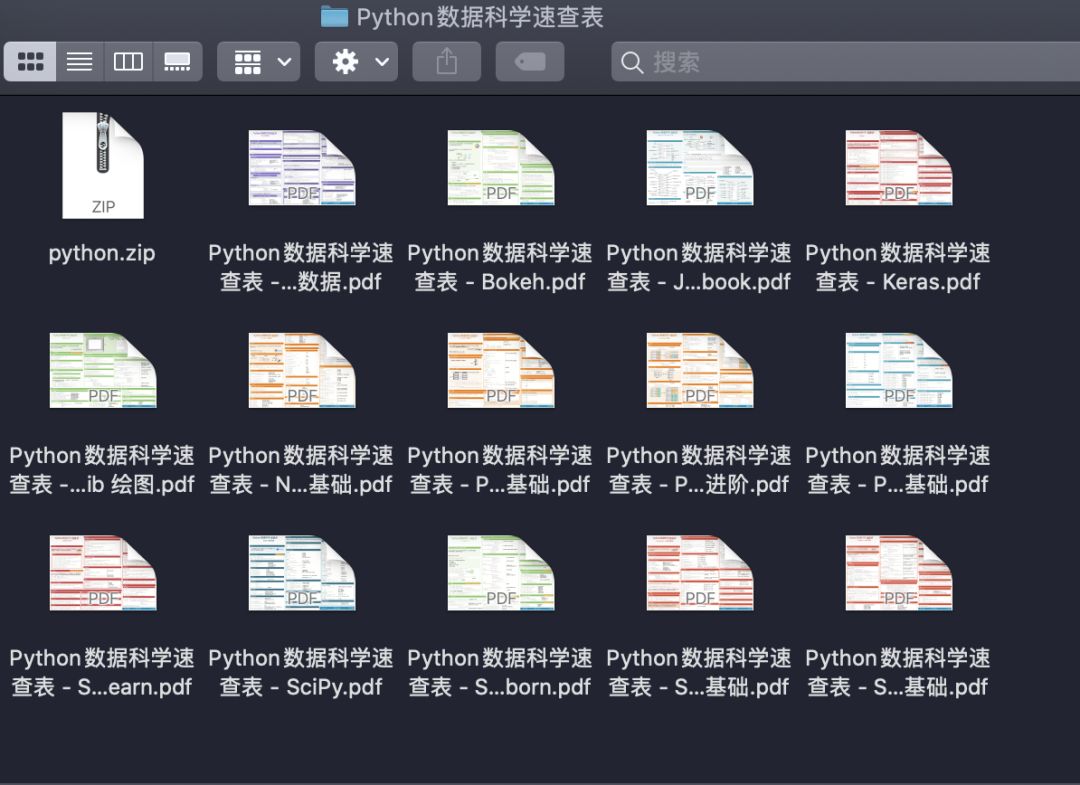The width and height of the screenshot is (1080, 785).
Task: Click the file name ending N...基础.pdf
Action: click(301, 470)
